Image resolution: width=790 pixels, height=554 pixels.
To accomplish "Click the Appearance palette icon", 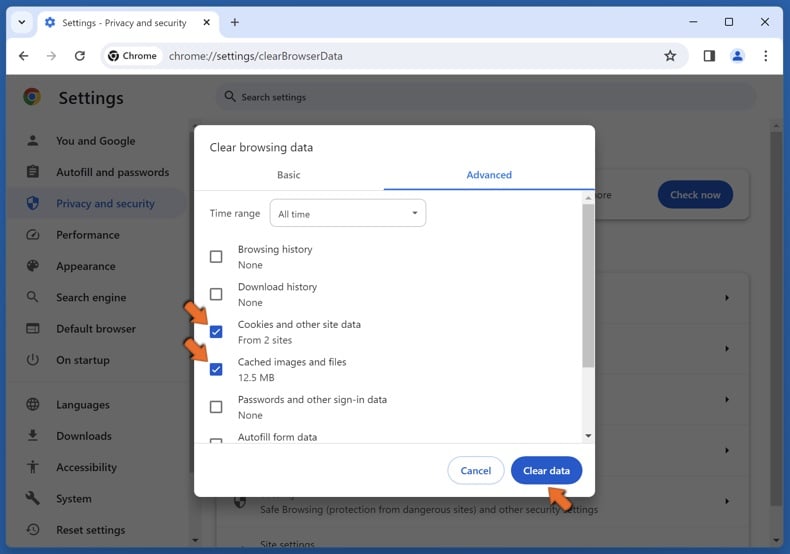I will (33, 266).
